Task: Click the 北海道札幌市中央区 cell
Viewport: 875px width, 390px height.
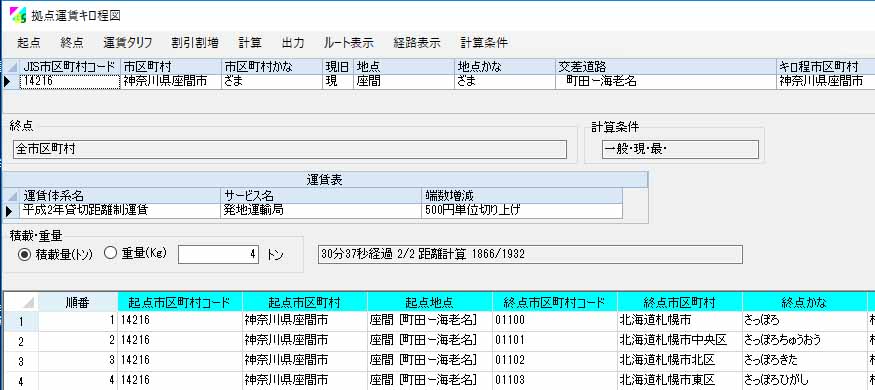Action: click(680, 340)
